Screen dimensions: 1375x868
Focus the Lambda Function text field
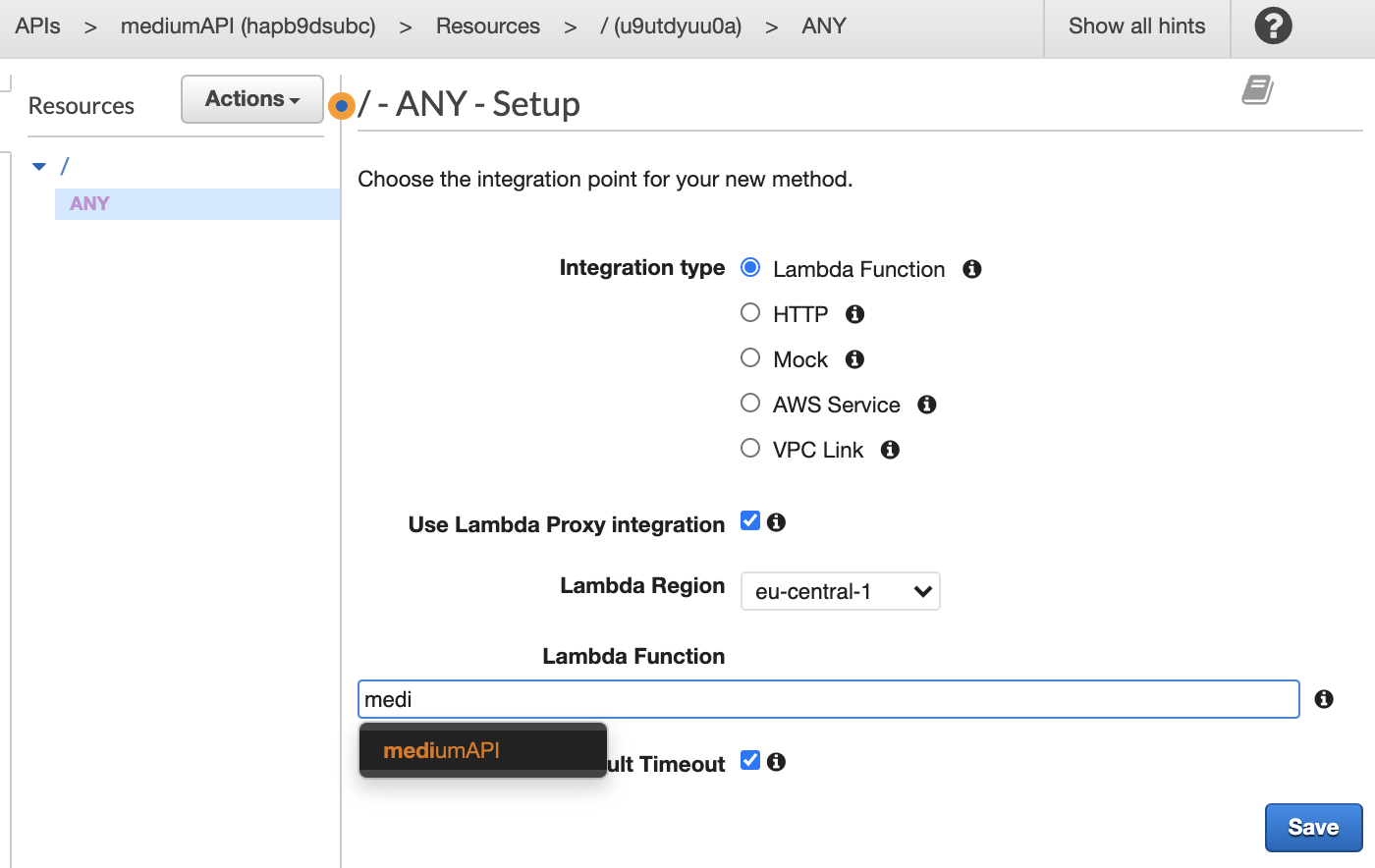click(829, 699)
